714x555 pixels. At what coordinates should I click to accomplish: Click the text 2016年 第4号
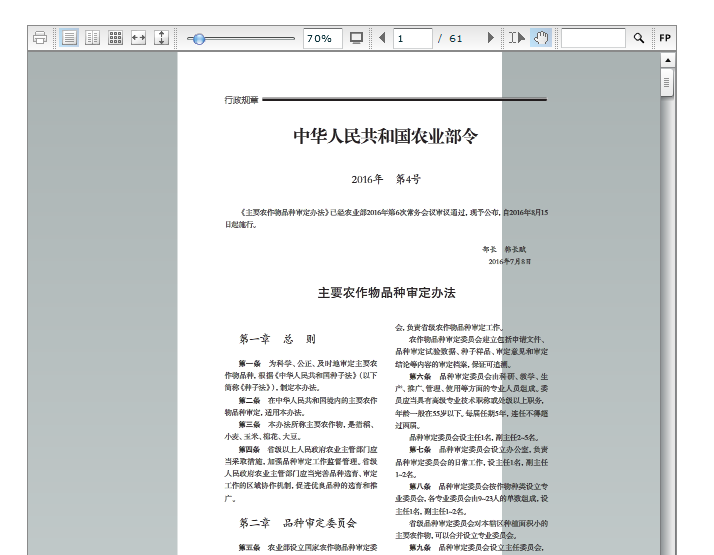386,179
